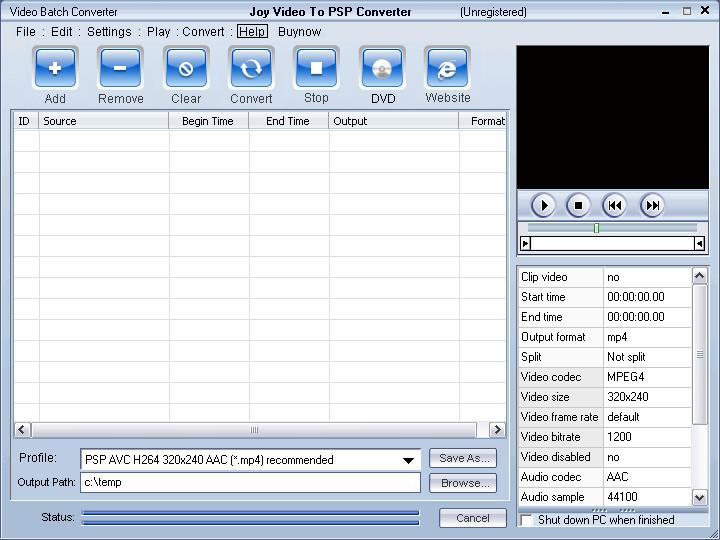Skip to previous in preview
The image size is (720, 540).
click(615, 205)
